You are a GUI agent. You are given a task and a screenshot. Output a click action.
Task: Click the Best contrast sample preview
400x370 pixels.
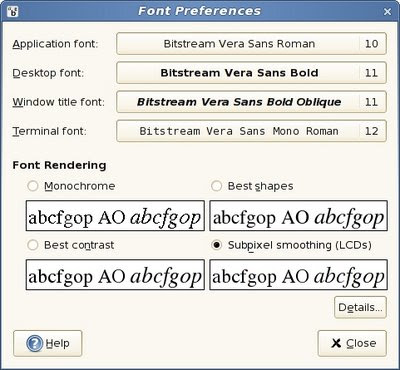point(115,275)
